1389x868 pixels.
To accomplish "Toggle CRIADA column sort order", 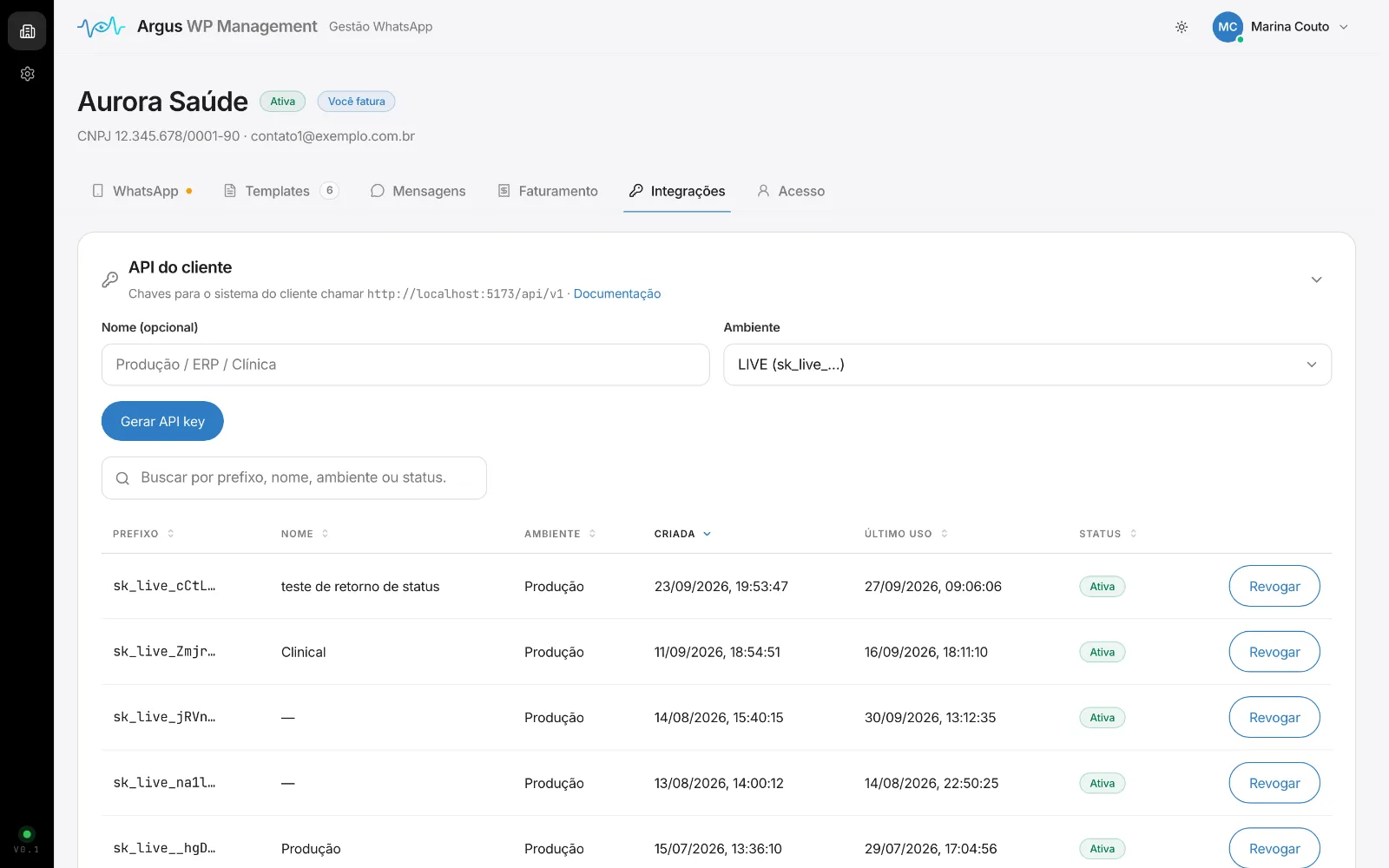I will (x=683, y=534).
